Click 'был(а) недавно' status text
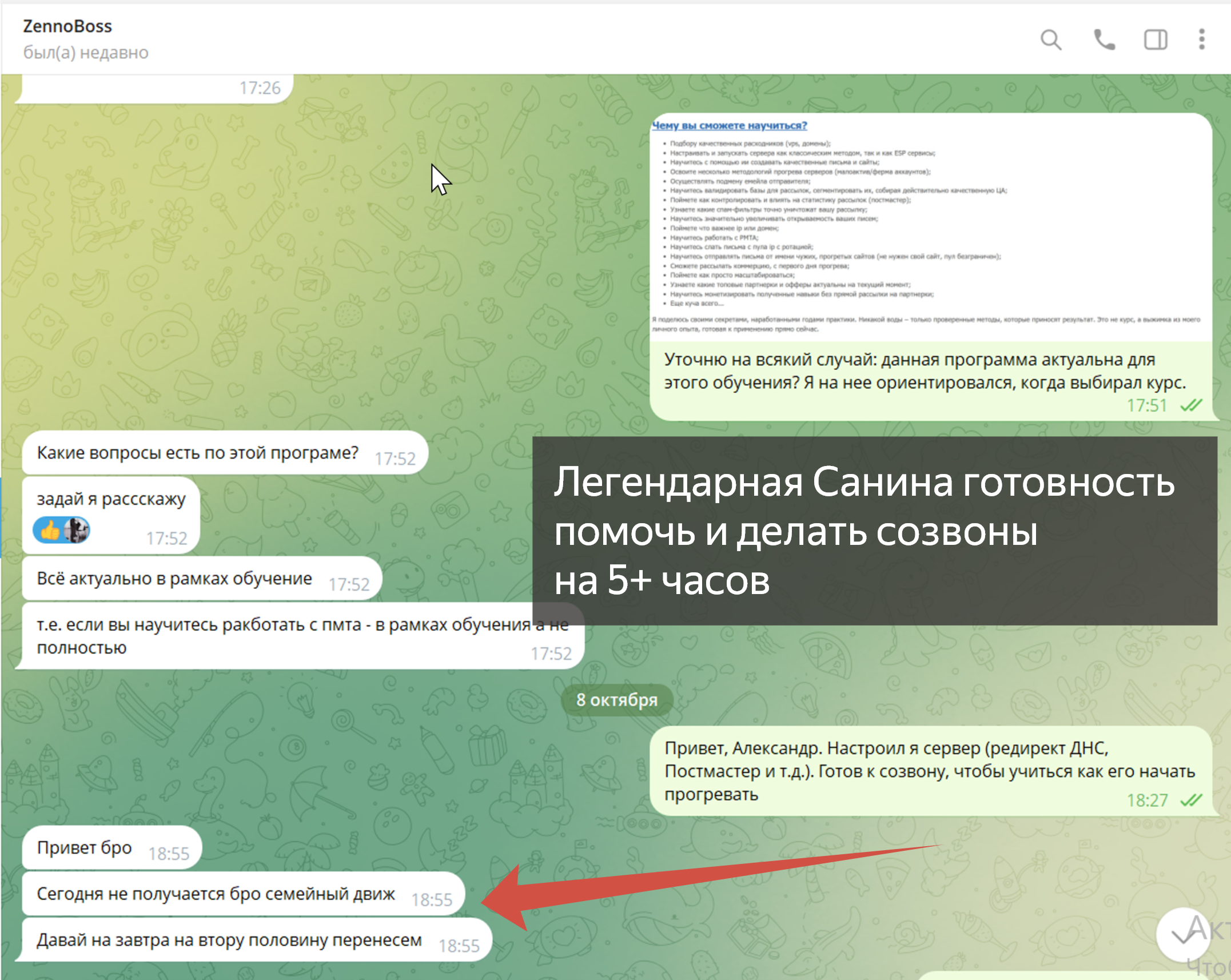The image size is (1231, 980). click(86, 53)
